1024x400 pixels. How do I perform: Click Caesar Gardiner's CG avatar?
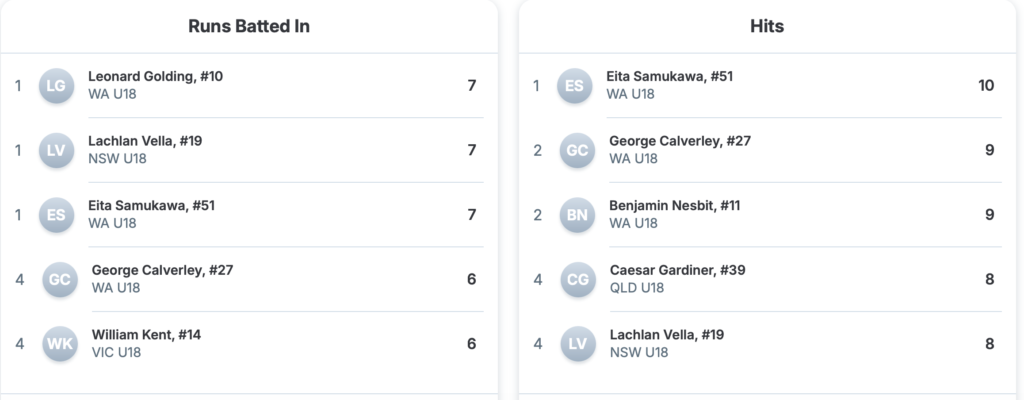(578, 279)
